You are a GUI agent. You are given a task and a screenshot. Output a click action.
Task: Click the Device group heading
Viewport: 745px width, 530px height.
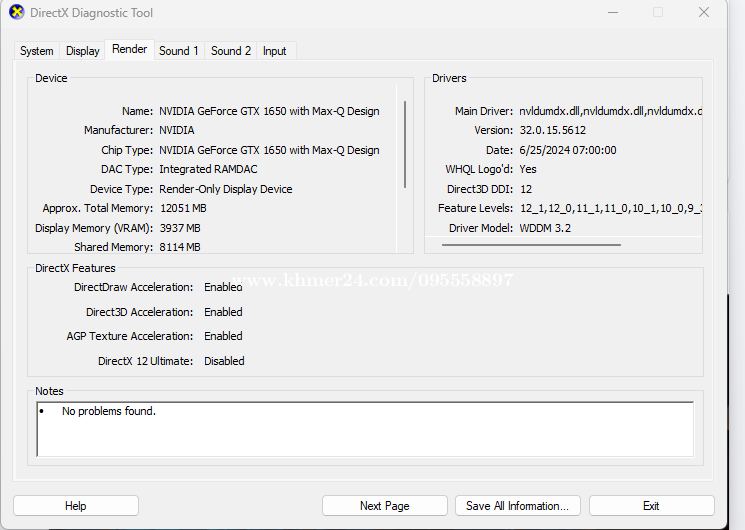click(x=51, y=78)
